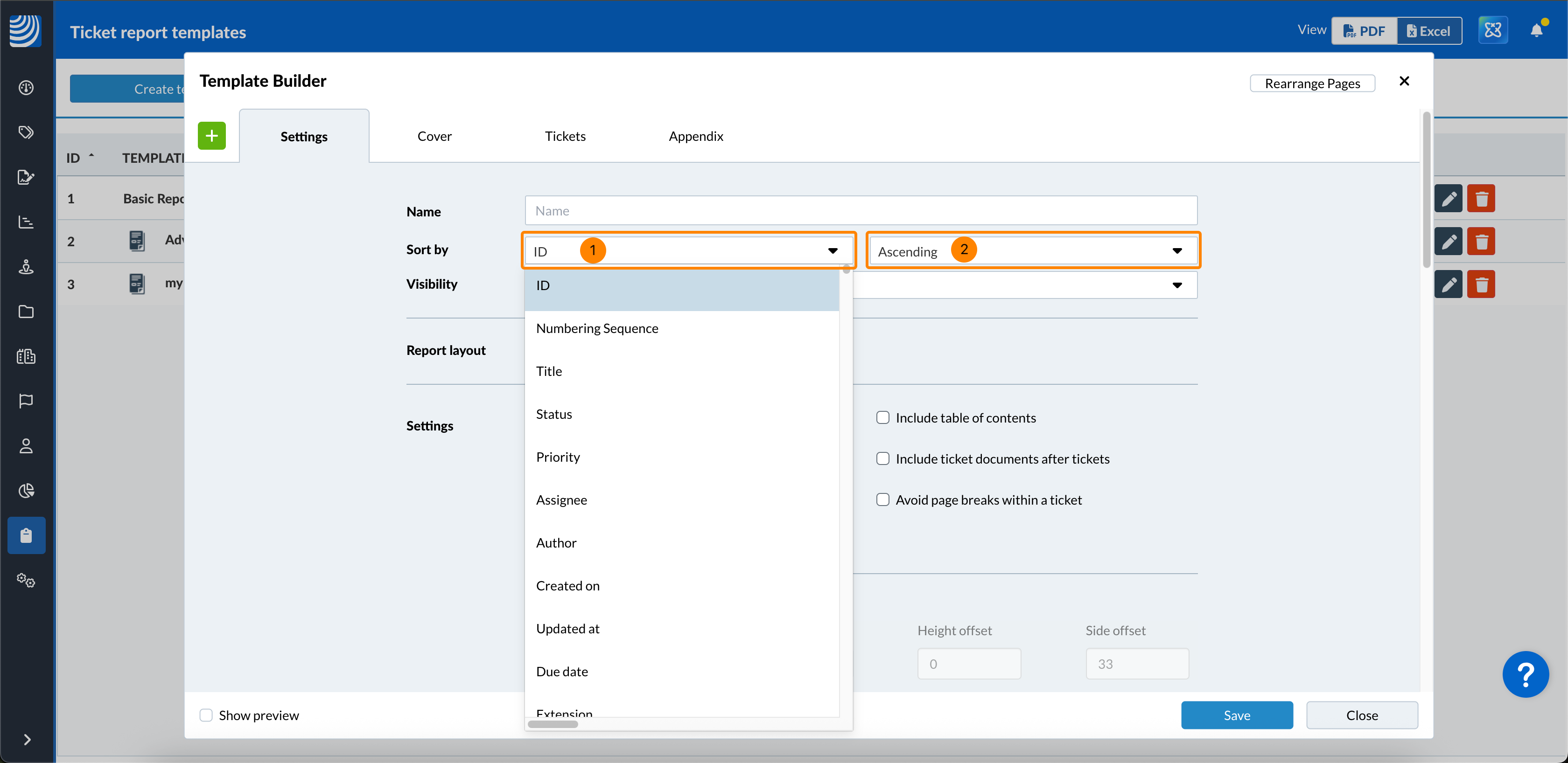
Task: Expand the Visibility dropdown arrow
Action: click(x=1176, y=285)
